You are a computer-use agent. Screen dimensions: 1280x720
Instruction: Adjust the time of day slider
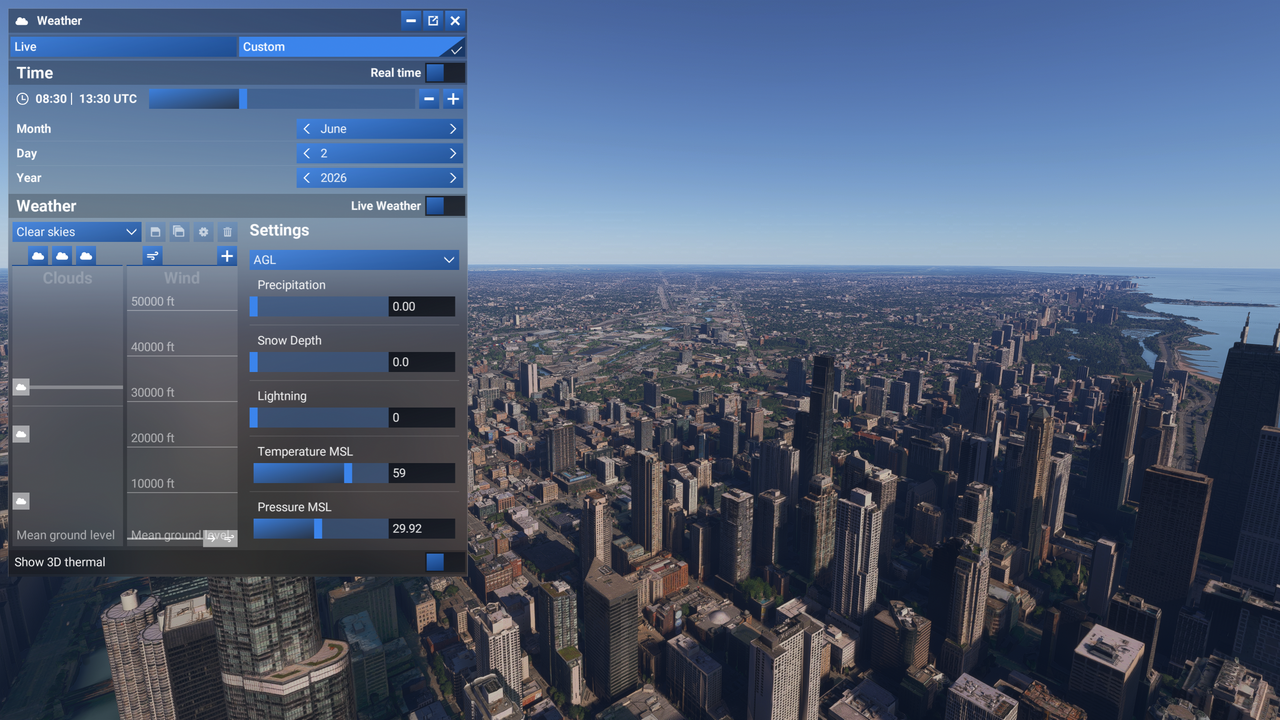(x=282, y=99)
